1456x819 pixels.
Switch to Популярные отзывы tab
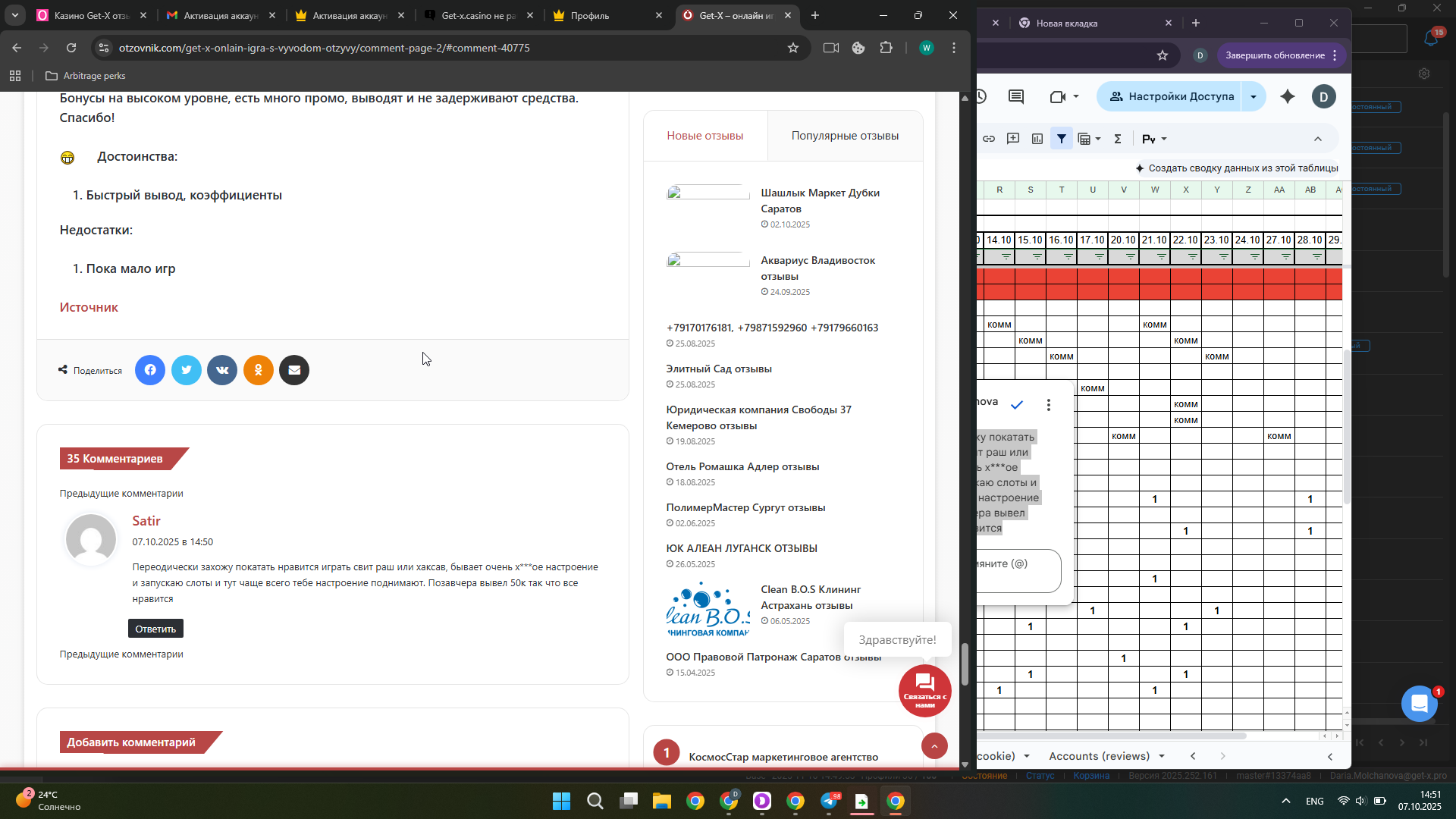pyautogui.click(x=845, y=136)
